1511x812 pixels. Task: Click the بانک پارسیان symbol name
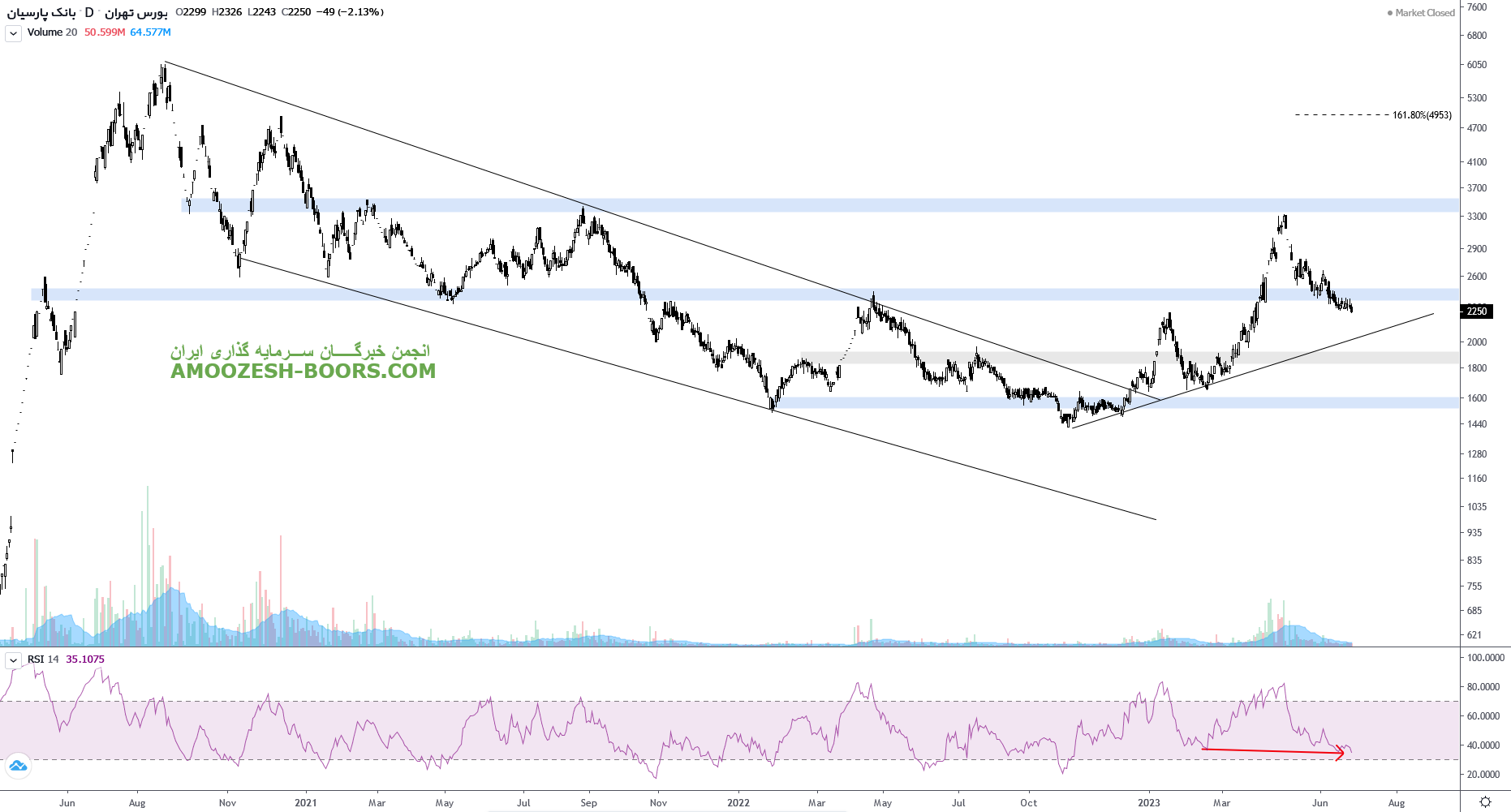pyautogui.click(x=41, y=12)
